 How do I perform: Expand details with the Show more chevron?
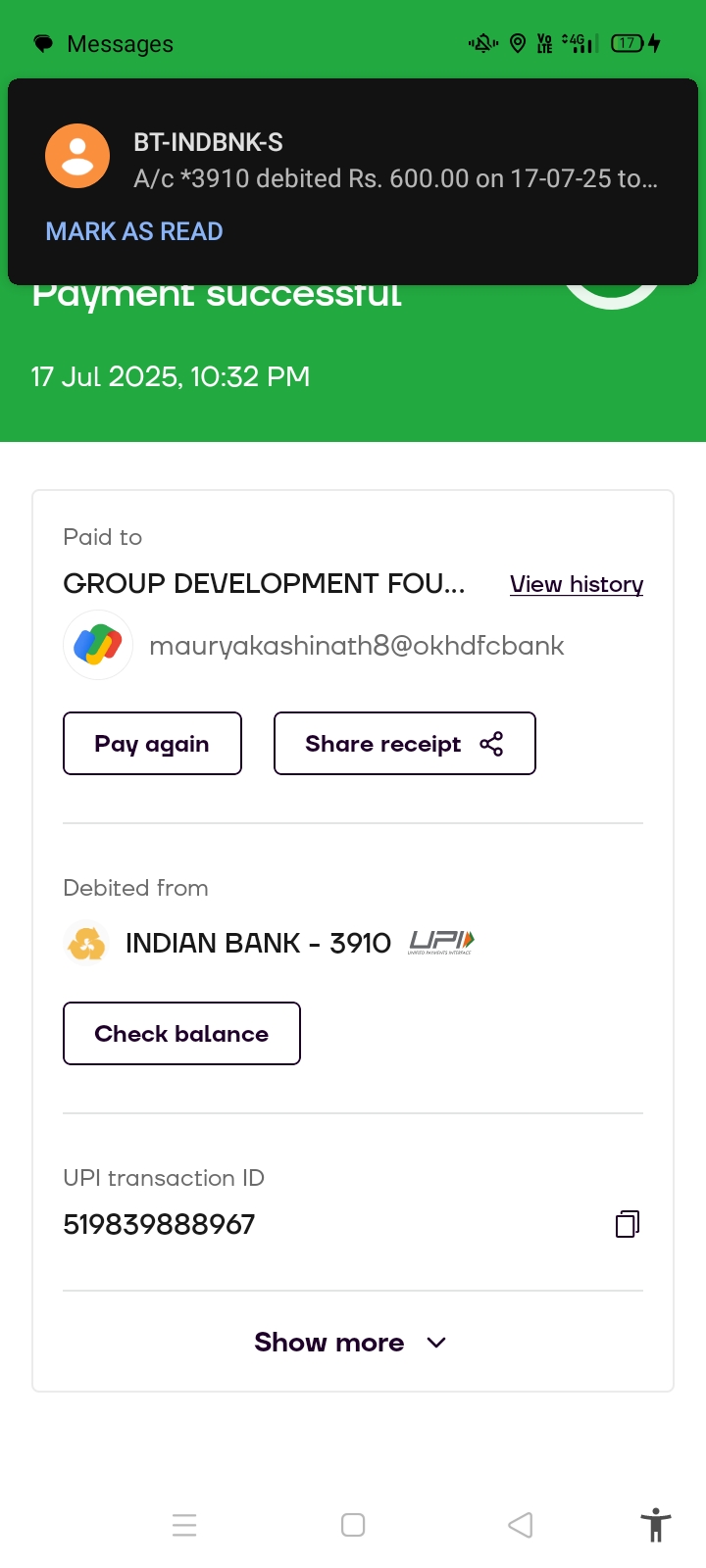[437, 1343]
